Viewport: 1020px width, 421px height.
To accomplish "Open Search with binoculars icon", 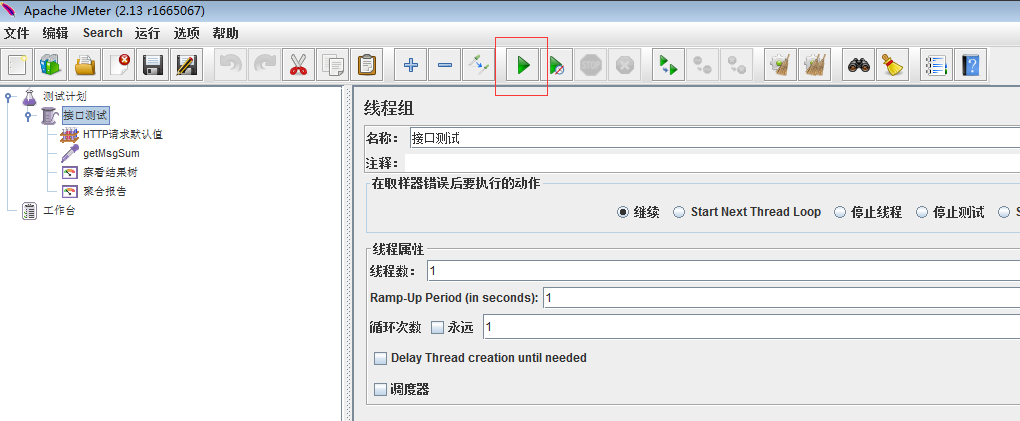I will 859,65.
